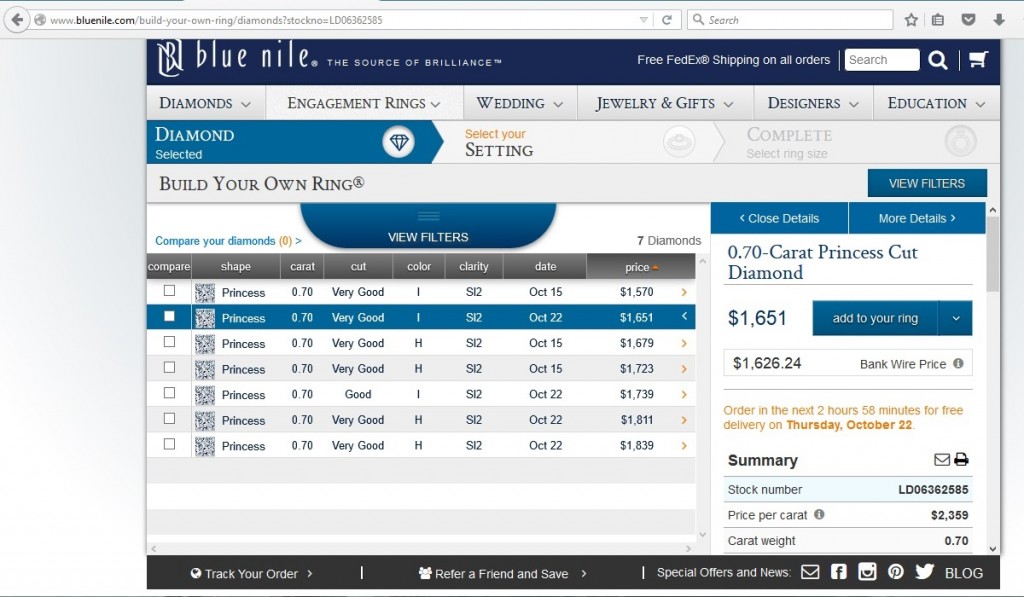The image size is (1024, 597).
Task: Open Blue Nile Facebook page icon
Action: [838, 573]
